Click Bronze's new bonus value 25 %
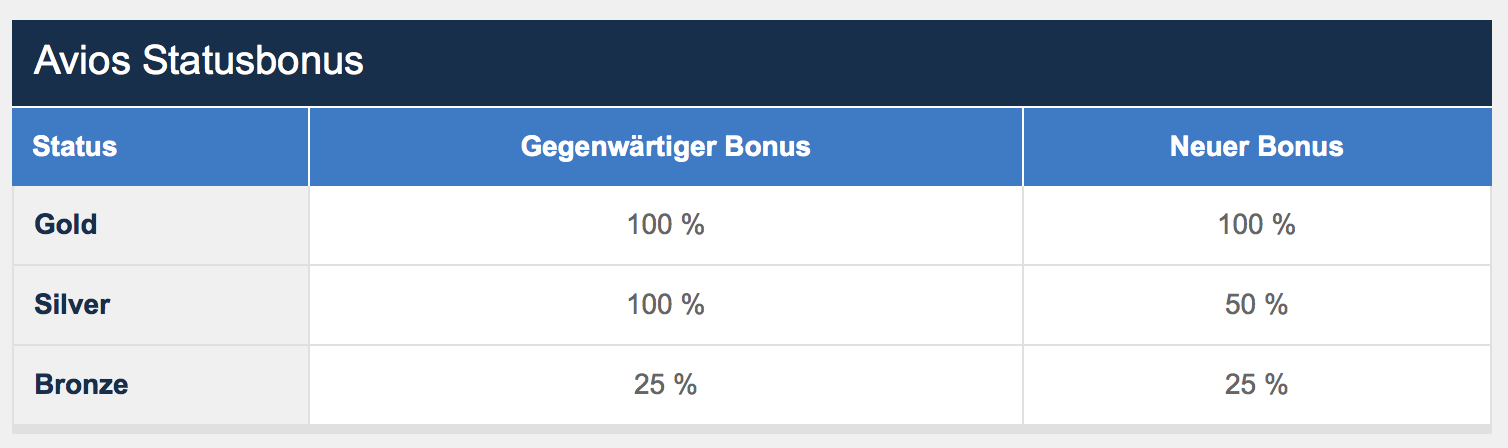Screen dimensions: 1508x448 [1256, 384]
